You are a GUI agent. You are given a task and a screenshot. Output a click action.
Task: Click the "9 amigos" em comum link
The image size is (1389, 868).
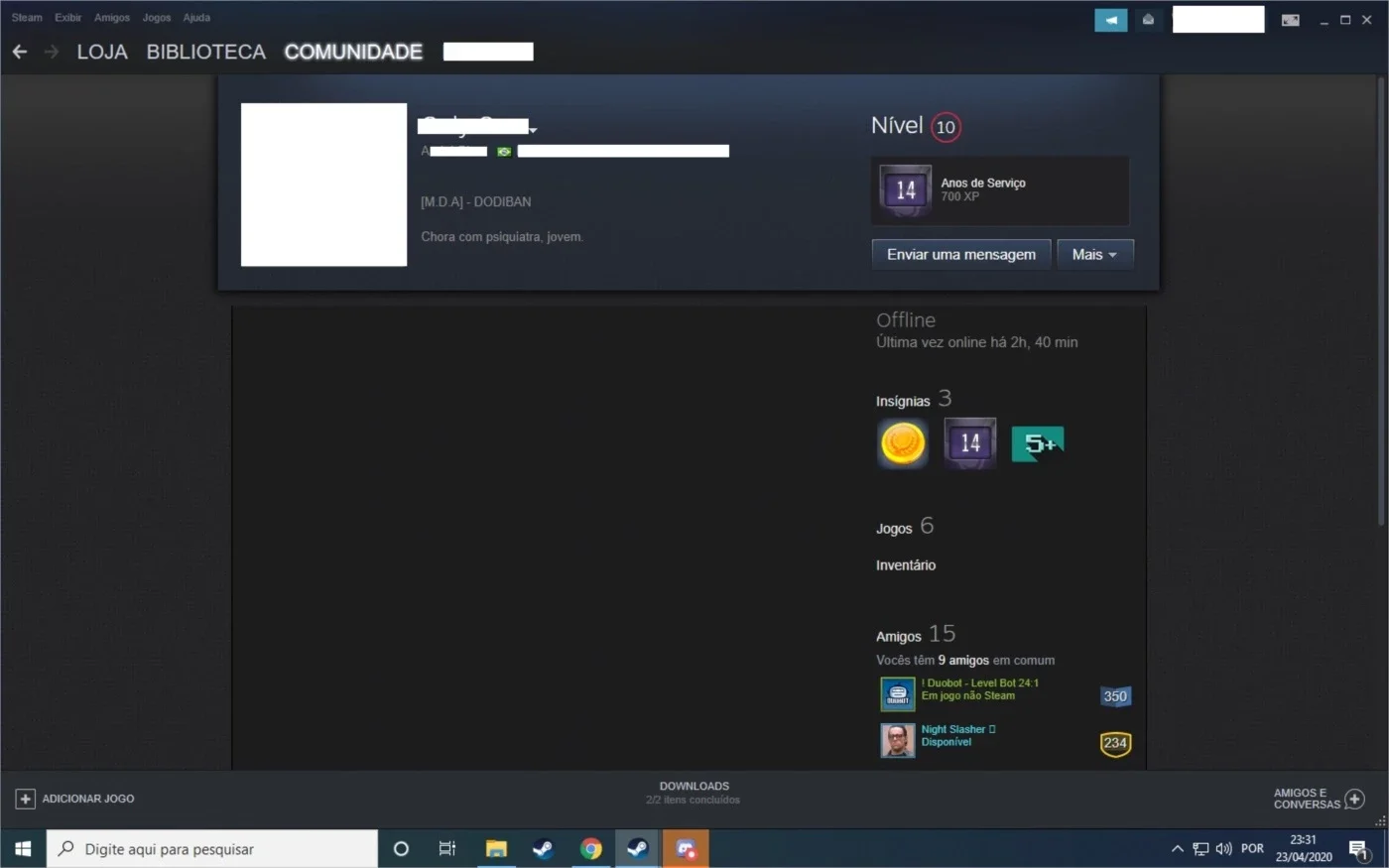click(x=963, y=661)
